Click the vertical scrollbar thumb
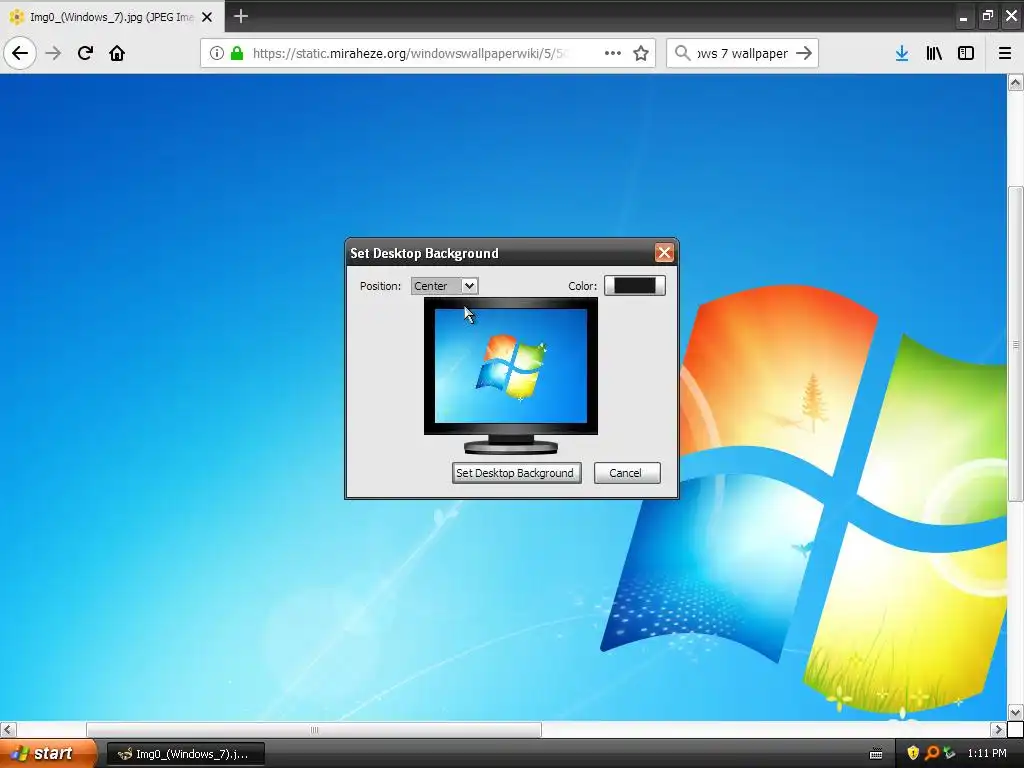1024x768 pixels. (1016, 344)
